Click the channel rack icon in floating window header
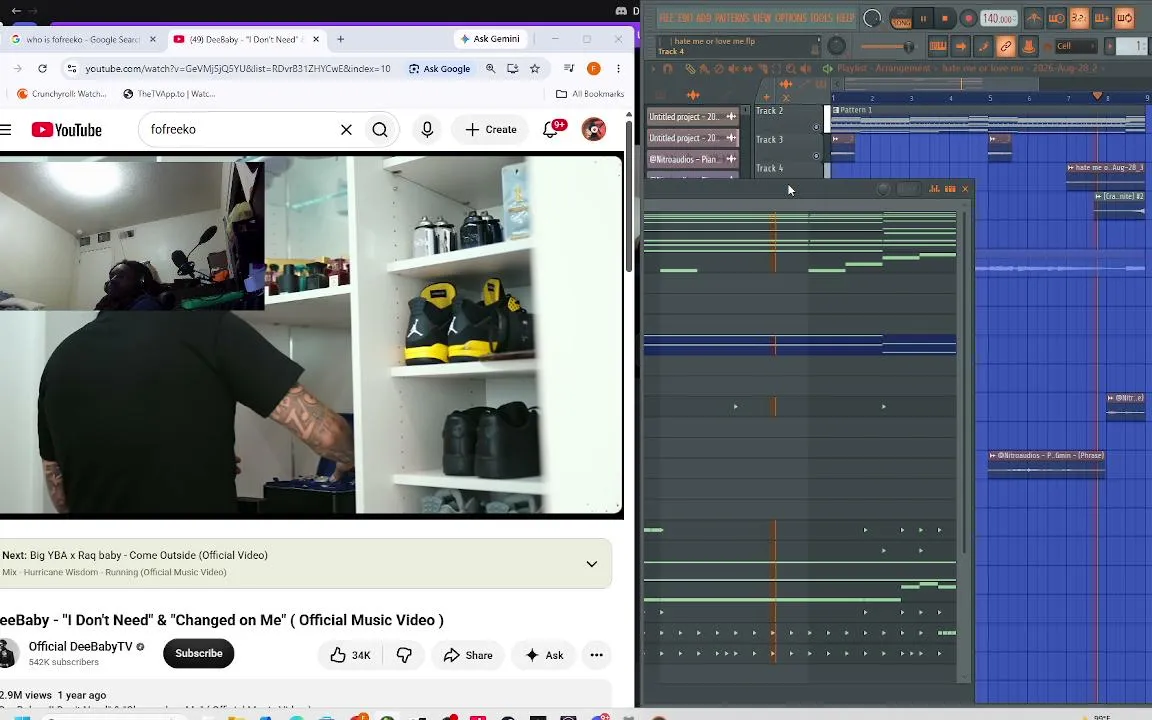 950,189
